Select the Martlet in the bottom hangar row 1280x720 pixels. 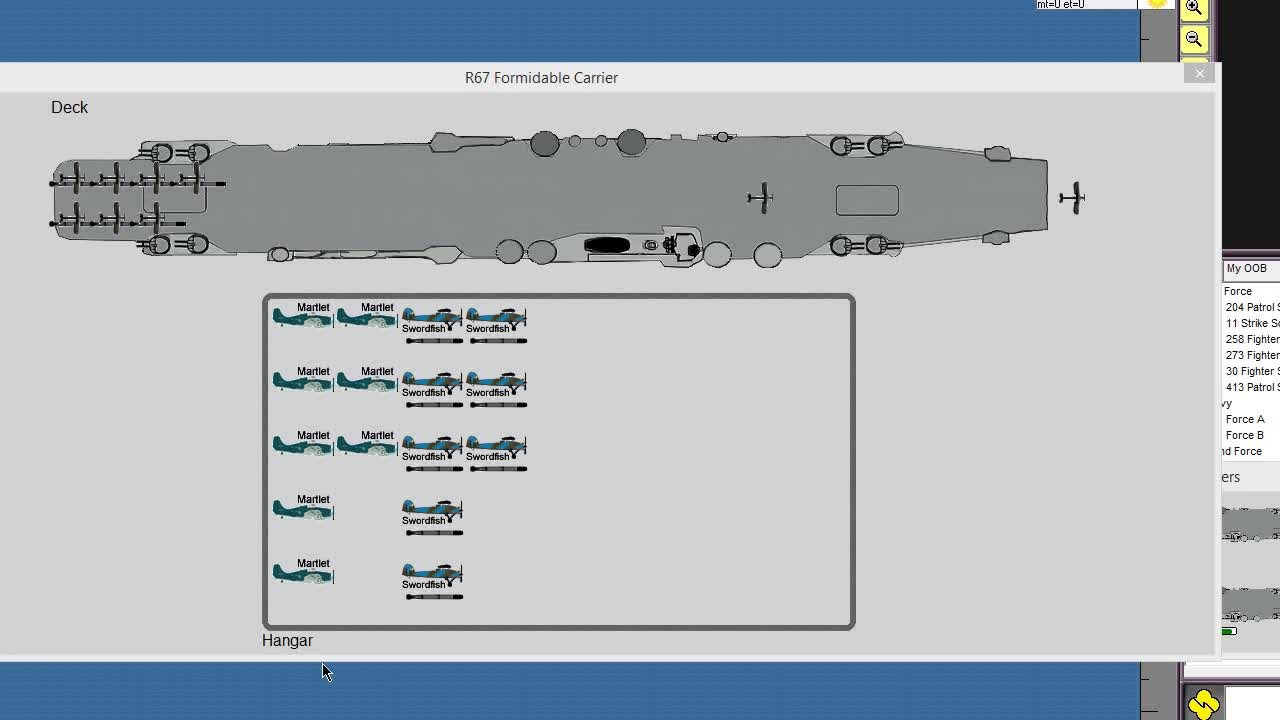302,573
